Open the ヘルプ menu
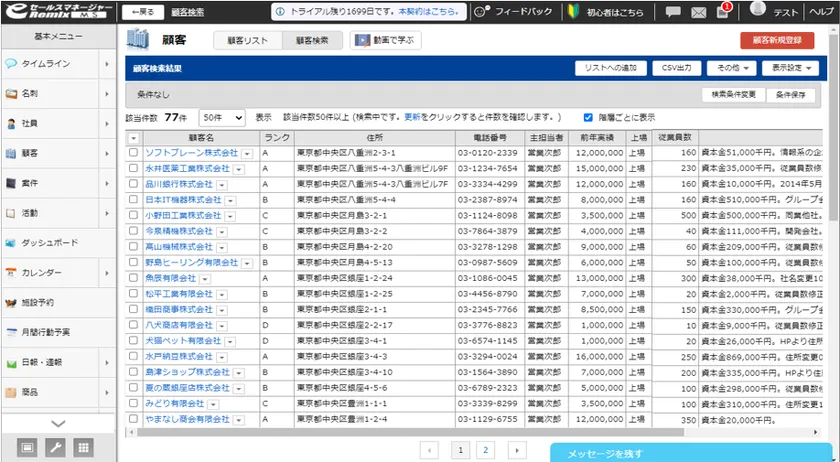 coord(822,12)
